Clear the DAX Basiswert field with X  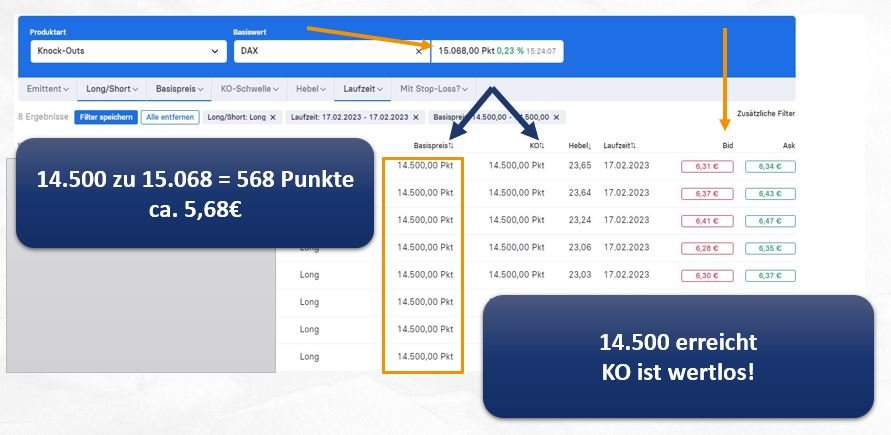418,50
